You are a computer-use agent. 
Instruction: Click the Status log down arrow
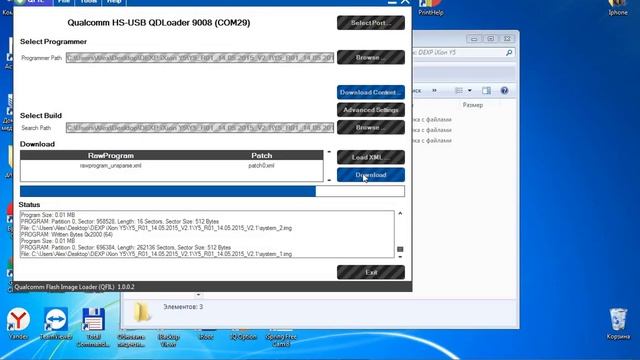click(x=400, y=257)
